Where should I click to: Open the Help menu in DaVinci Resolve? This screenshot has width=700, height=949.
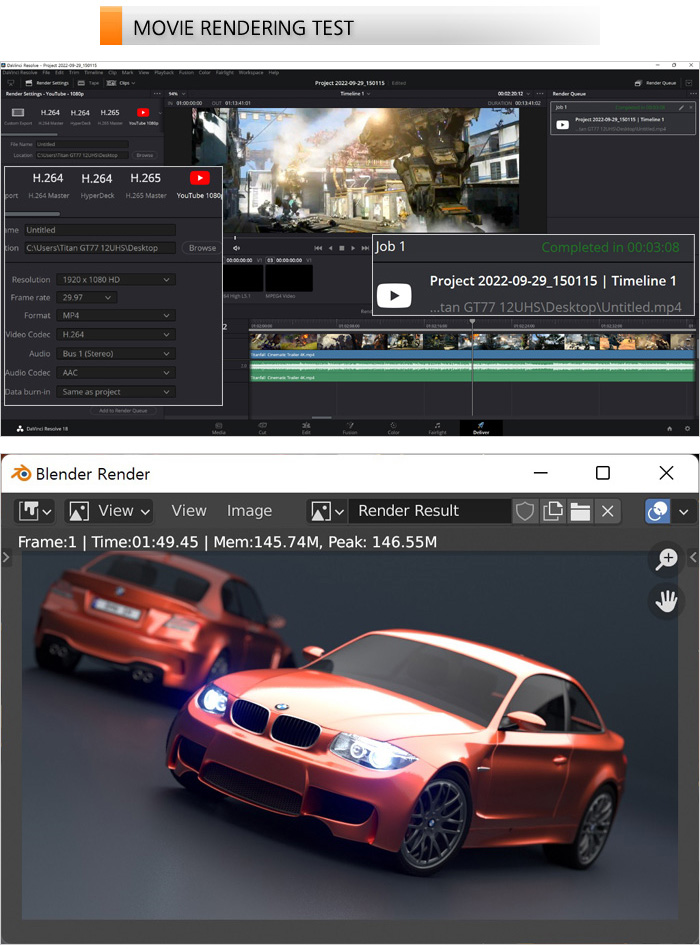[x=273, y=73]
